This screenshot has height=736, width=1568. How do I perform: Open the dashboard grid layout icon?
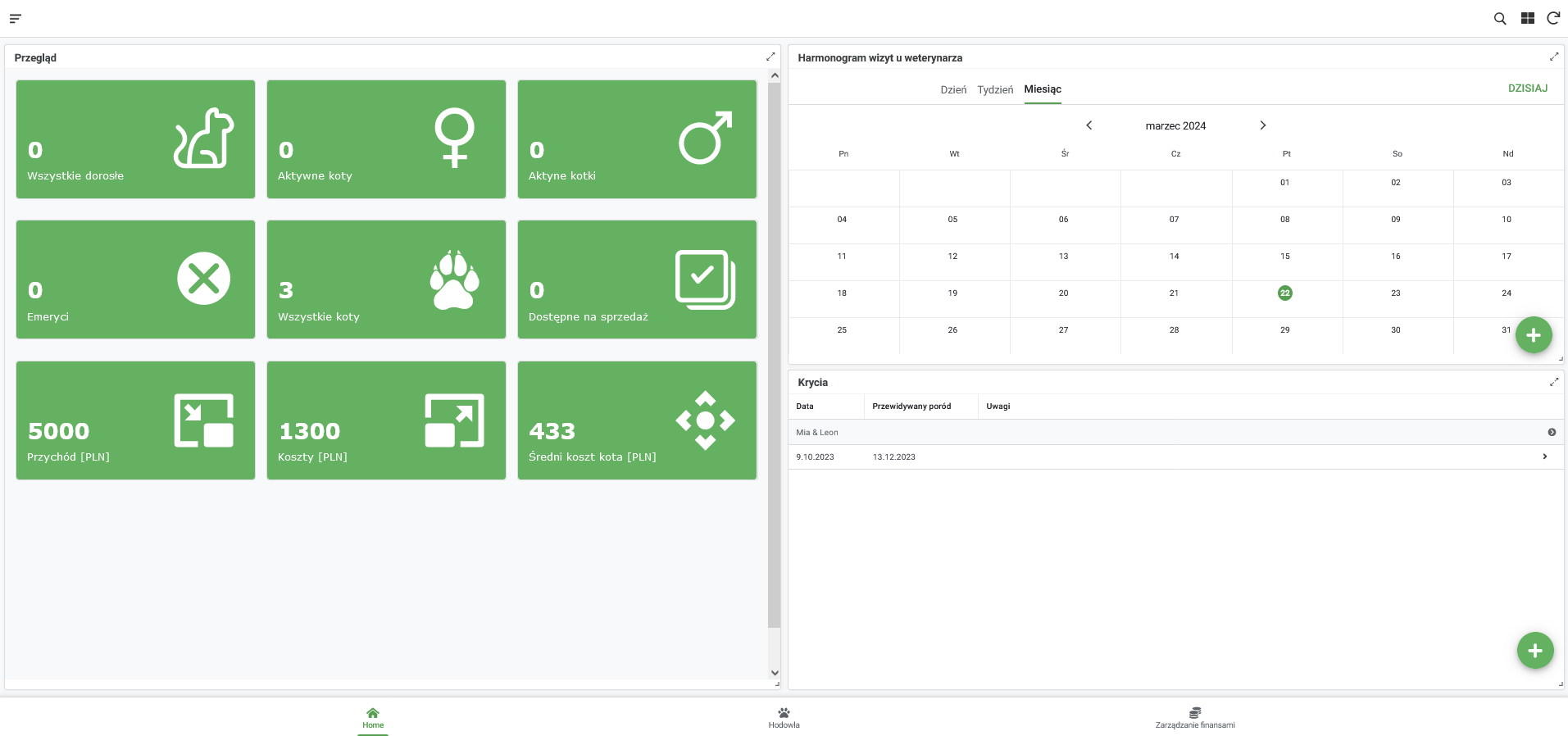[1528, 18]
